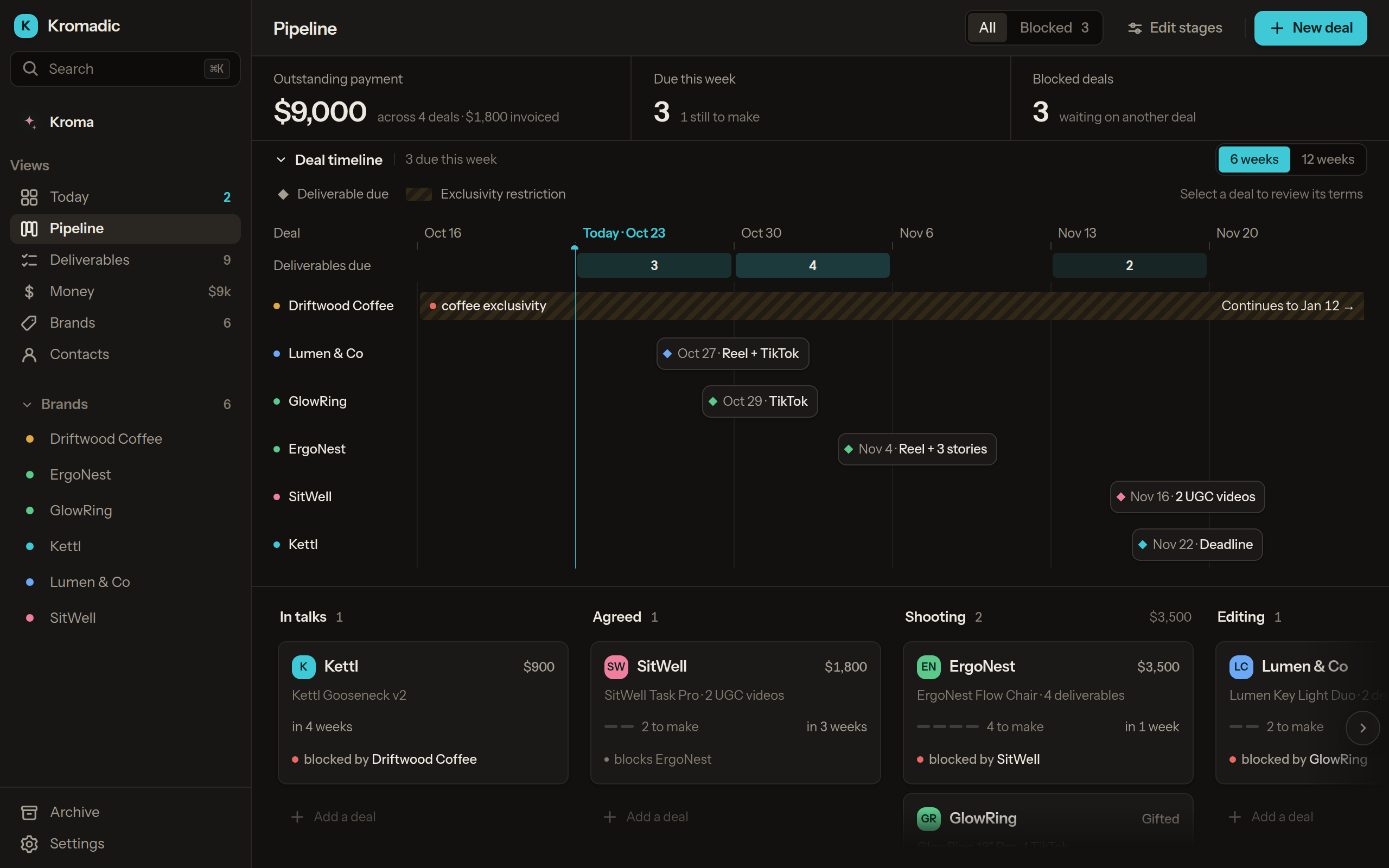
Task: Open the Money dollar icon
Action: point(29,292)
